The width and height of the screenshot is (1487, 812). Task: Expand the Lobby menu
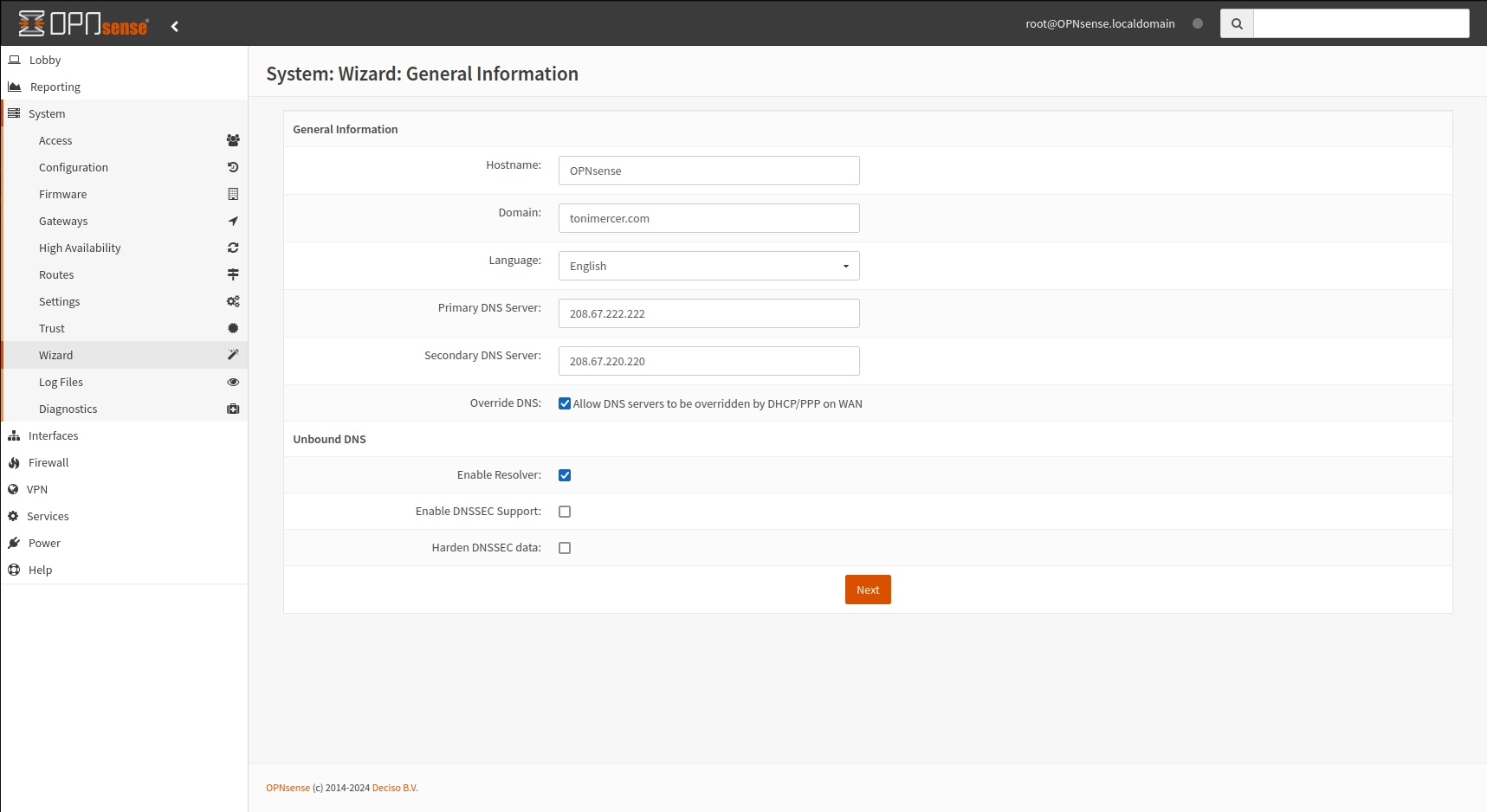[124, 60]
